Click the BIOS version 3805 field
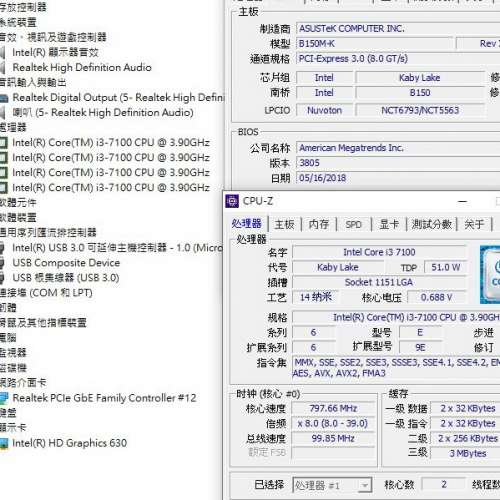 [x=398, y=163]
